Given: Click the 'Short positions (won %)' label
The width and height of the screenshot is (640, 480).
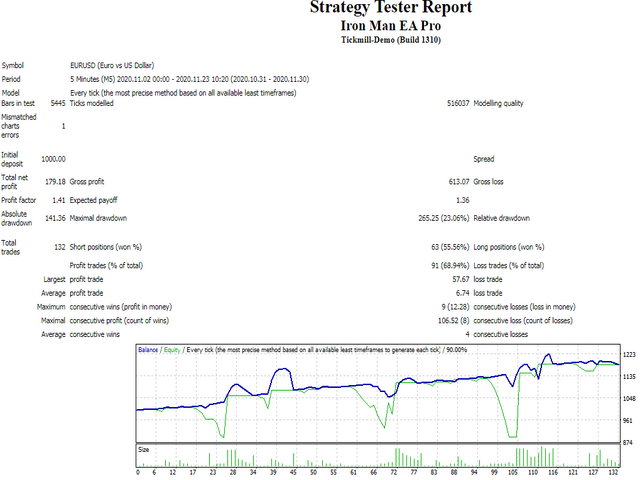Looking at the screenshot, I should 106,247.
